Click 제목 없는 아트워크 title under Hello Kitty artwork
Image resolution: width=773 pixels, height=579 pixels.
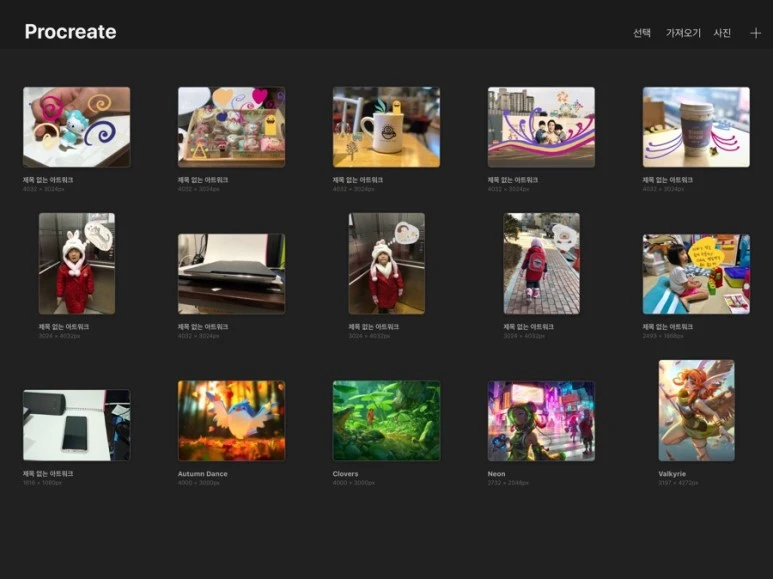pyautogui.click(x=48, y=180)
